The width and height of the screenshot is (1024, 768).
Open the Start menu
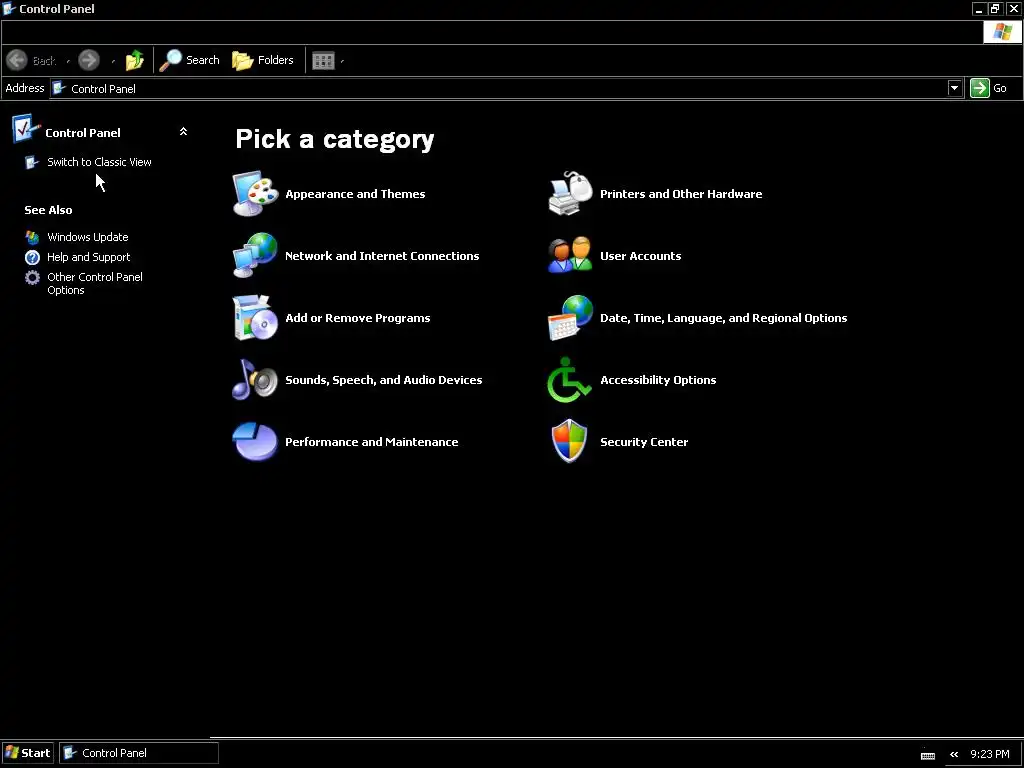tap(27, 753)
